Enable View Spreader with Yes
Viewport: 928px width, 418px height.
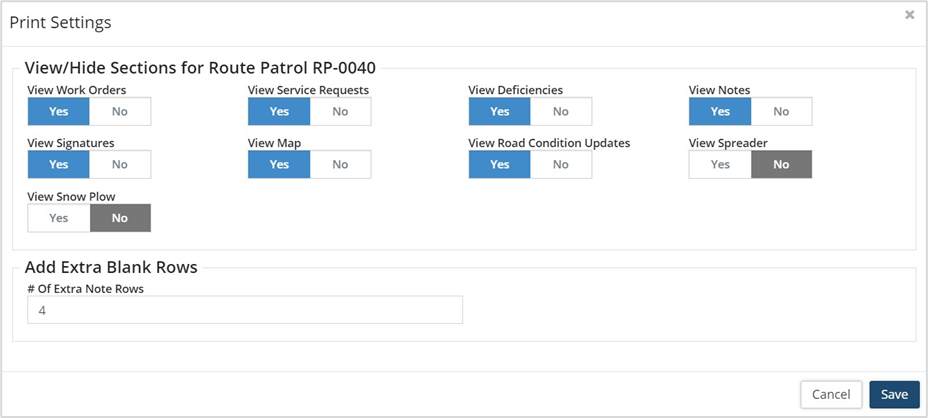point(720,164)
